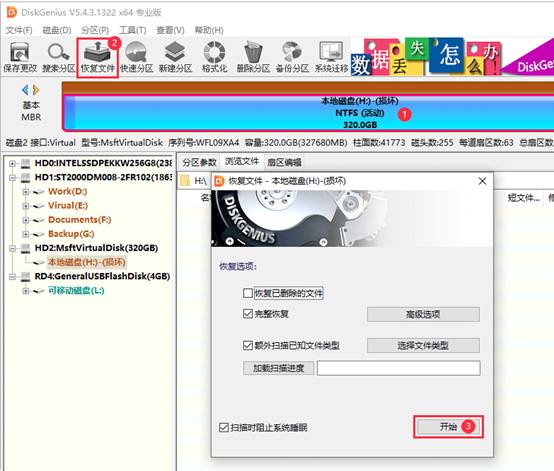554x471 pixels.
Task: Expand the HD0 INTEL SSD tree node
Action: (x=12, y=164)
